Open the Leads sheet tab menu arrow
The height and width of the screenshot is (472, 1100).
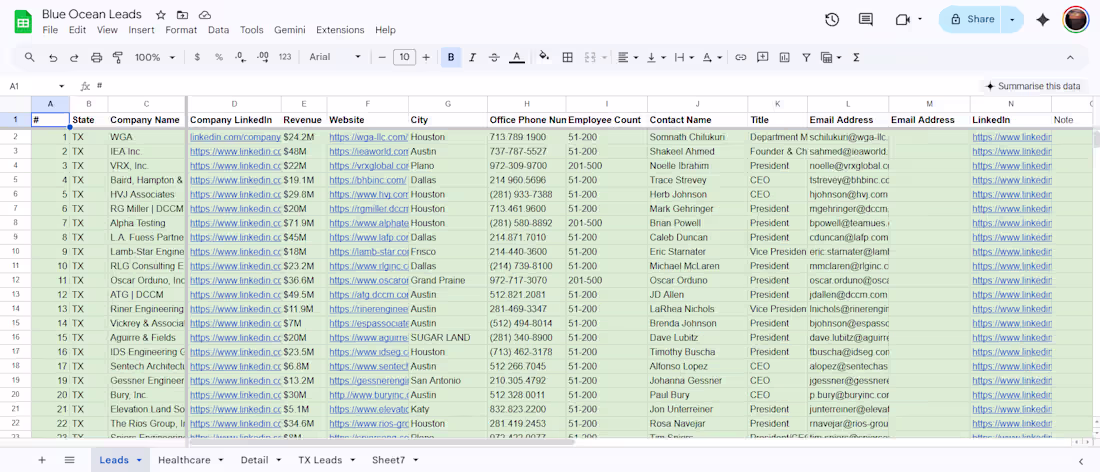point(139,460)
